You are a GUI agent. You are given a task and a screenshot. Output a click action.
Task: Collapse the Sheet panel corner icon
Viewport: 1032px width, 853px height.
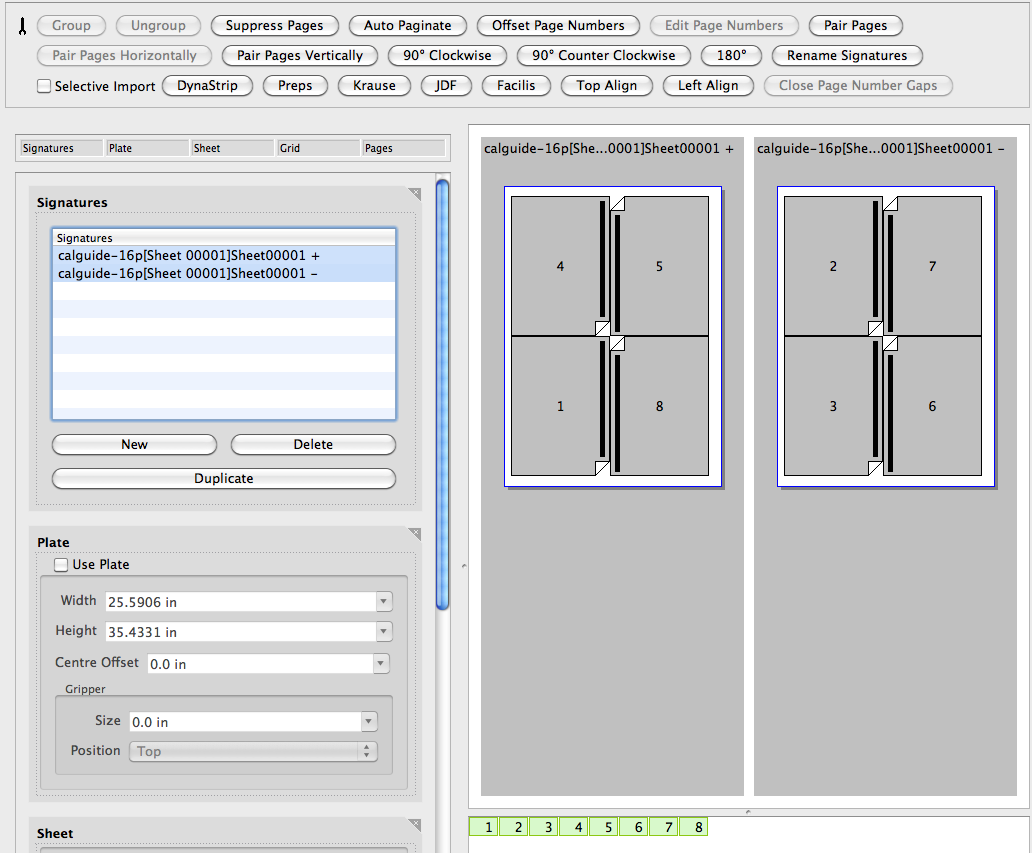(x=414, y=824)
